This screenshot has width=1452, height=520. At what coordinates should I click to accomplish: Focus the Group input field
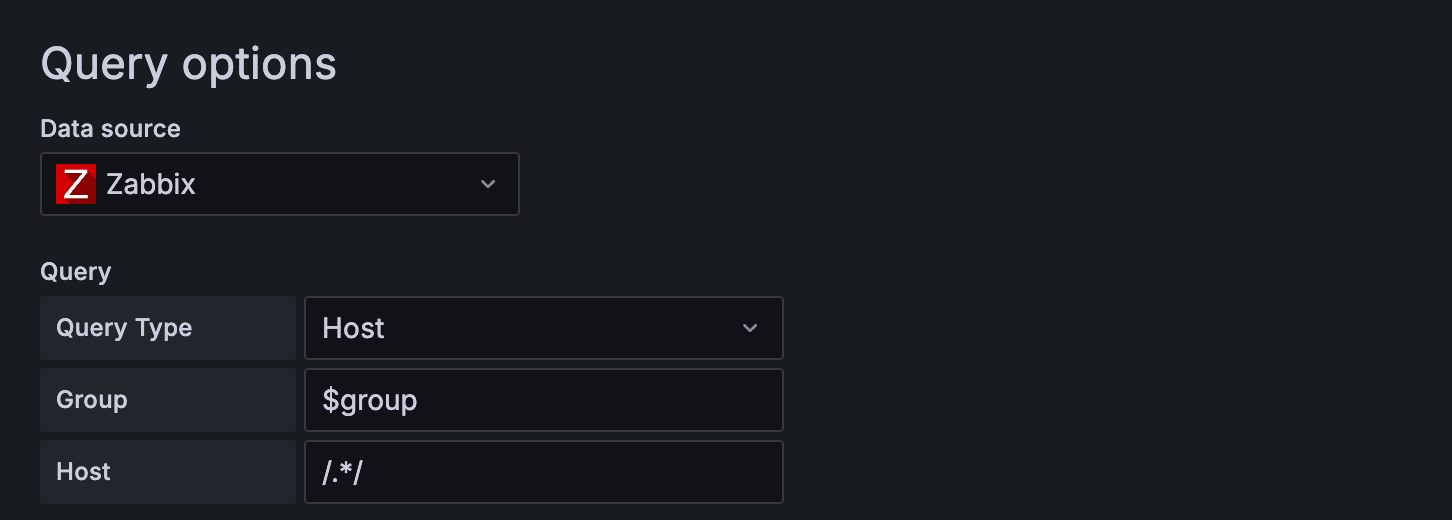click(x=543, y=400)
